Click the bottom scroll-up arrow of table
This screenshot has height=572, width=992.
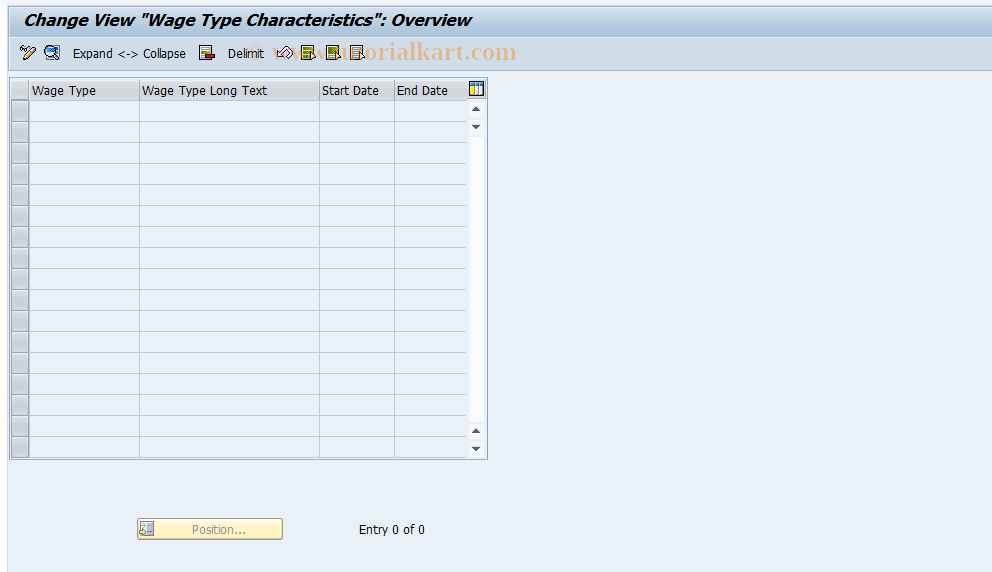476,431
